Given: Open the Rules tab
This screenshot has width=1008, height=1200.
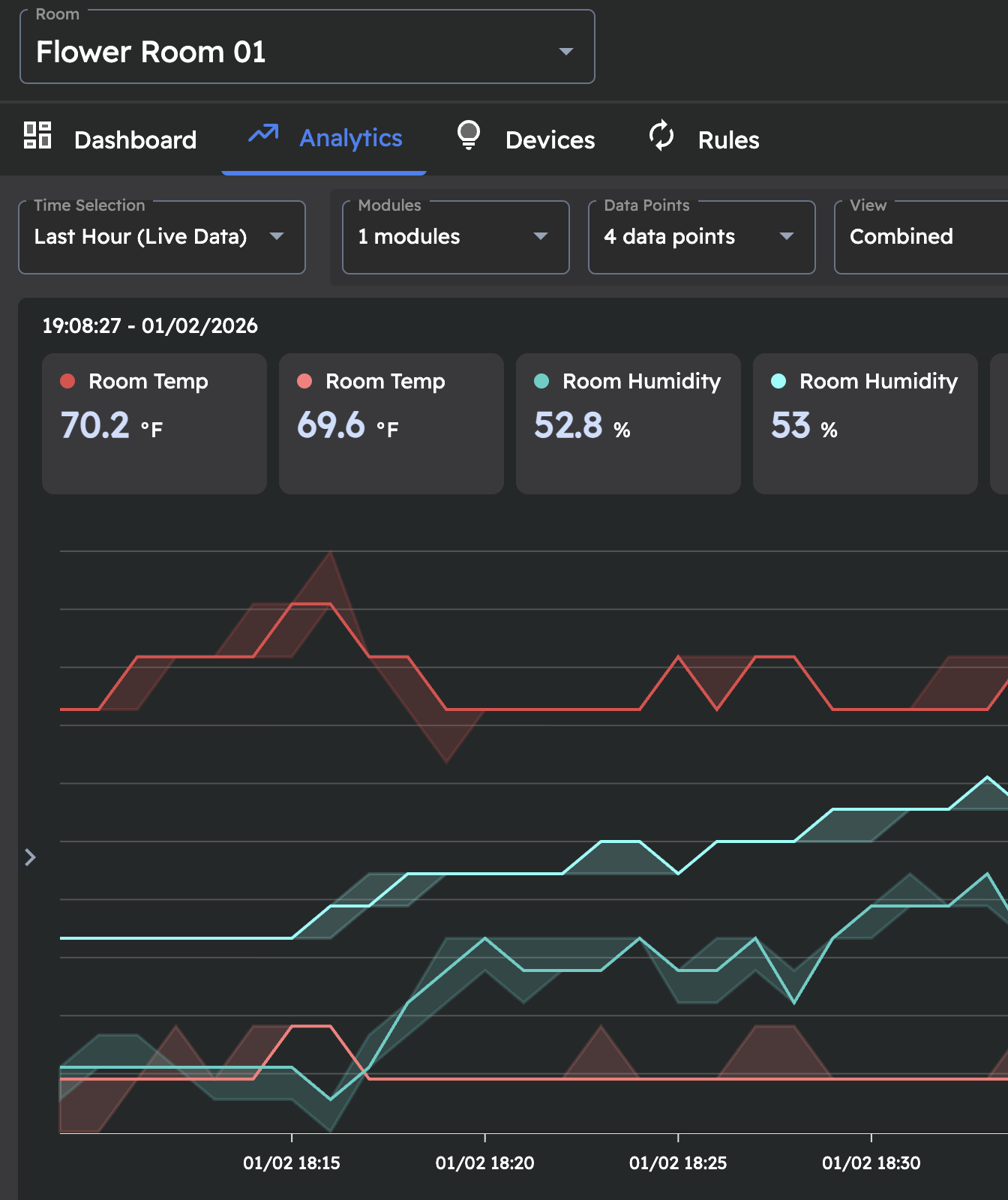Looking at the screenshot, I should tap(728, 140).
